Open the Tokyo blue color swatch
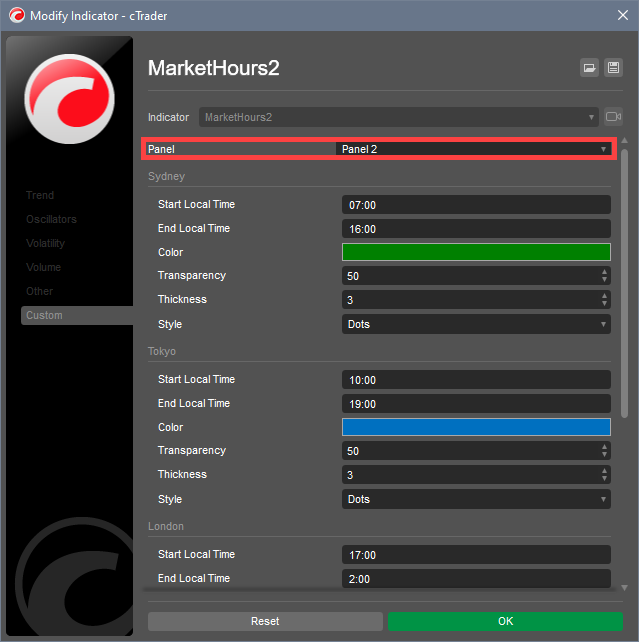Screen dimensions: 639x642 (476, 427)
